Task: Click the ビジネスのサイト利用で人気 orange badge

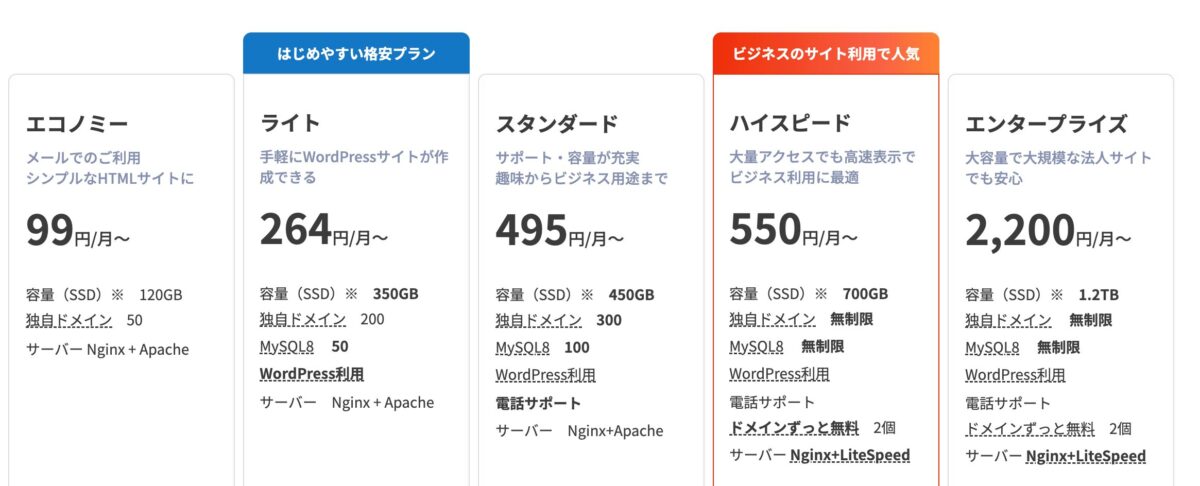Action: [826, 53]
